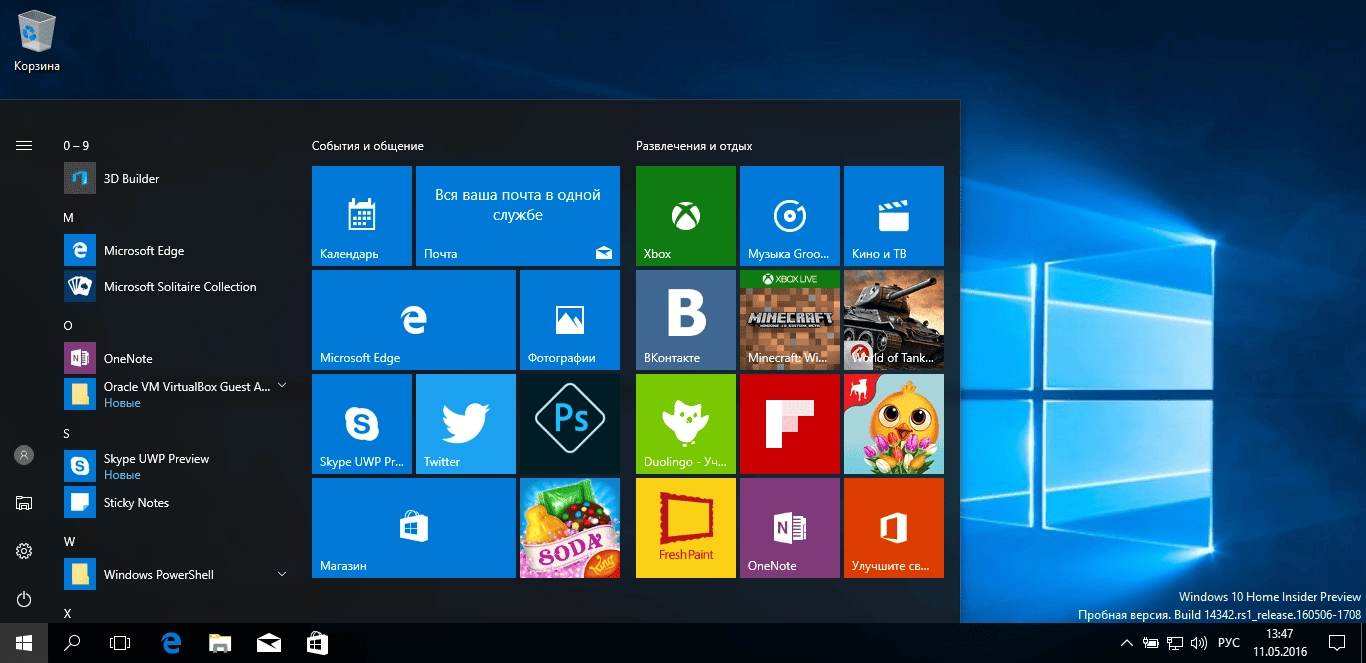Open the Store tile (Магазин)

(414, 528)
